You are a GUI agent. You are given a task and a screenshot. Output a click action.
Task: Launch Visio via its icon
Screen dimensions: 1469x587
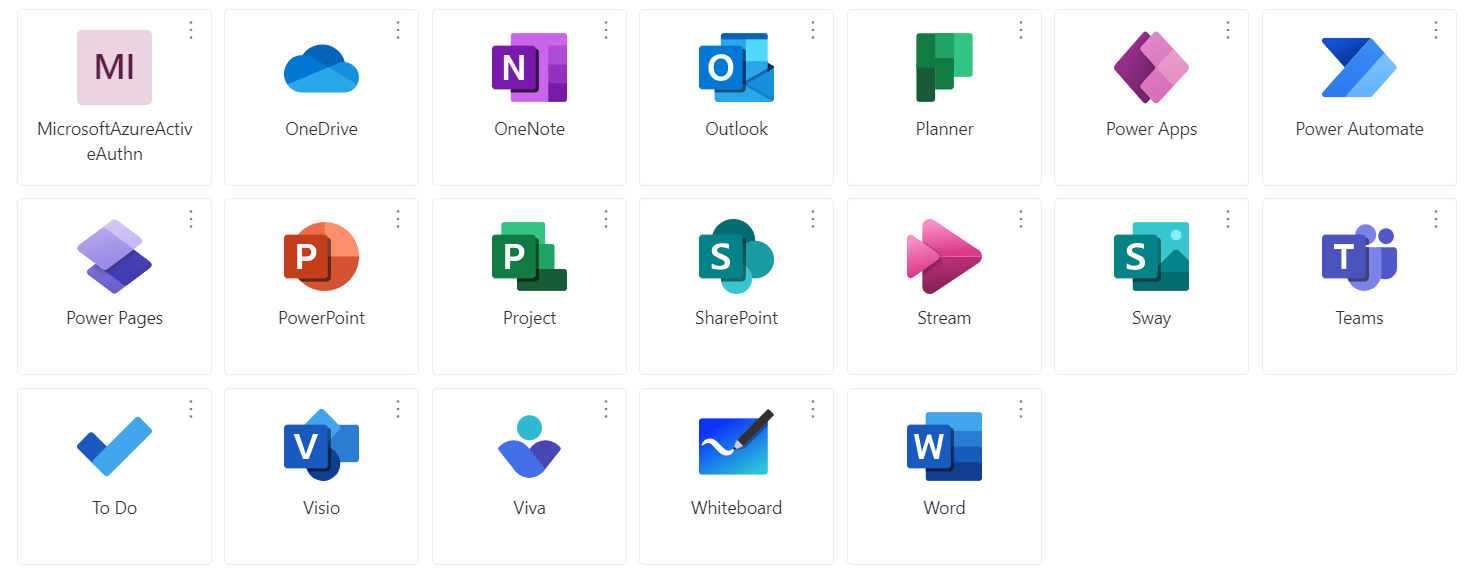[321, 445]
